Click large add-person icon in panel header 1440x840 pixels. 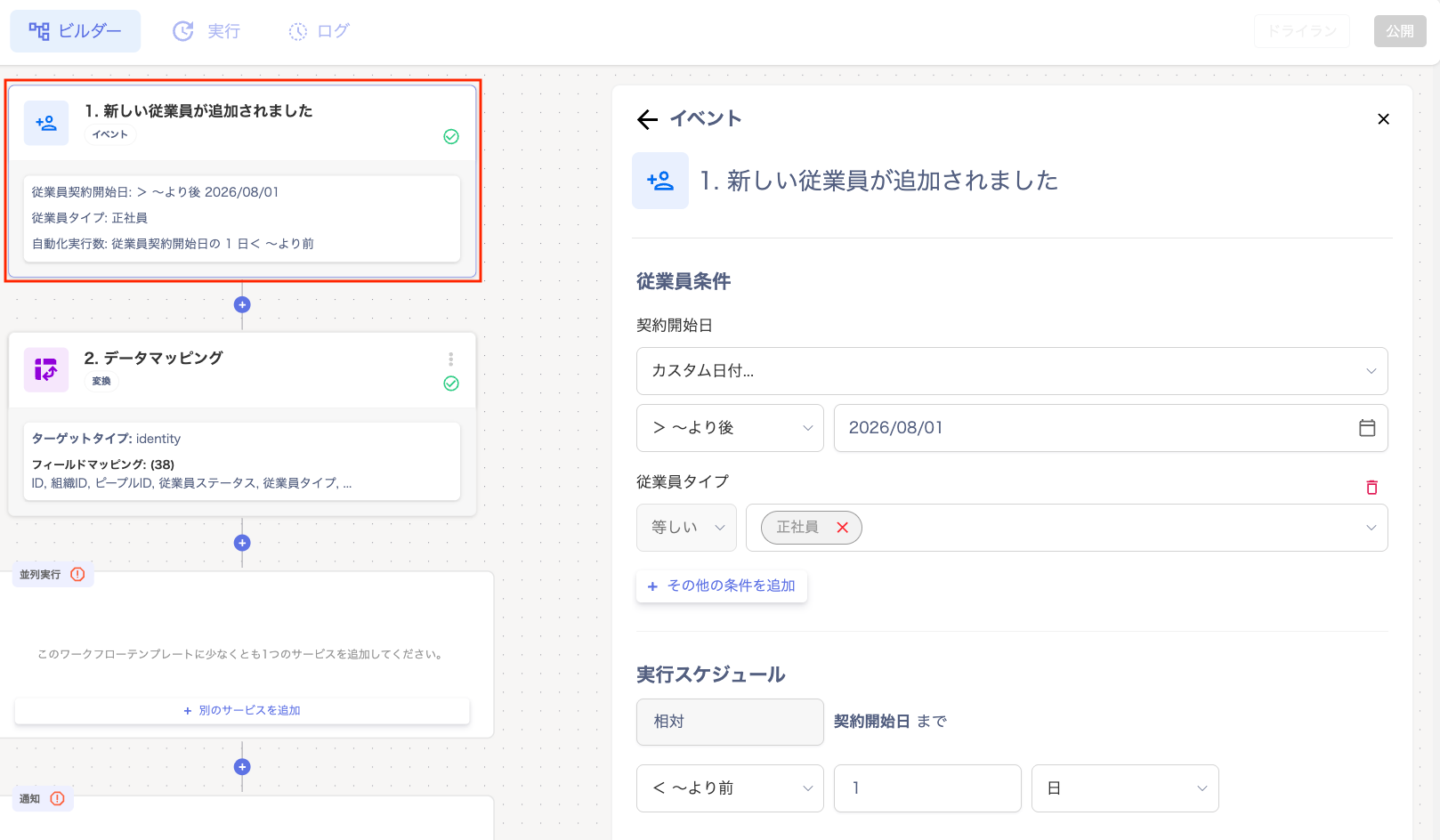pyautogui.click(x=660, y=181)
